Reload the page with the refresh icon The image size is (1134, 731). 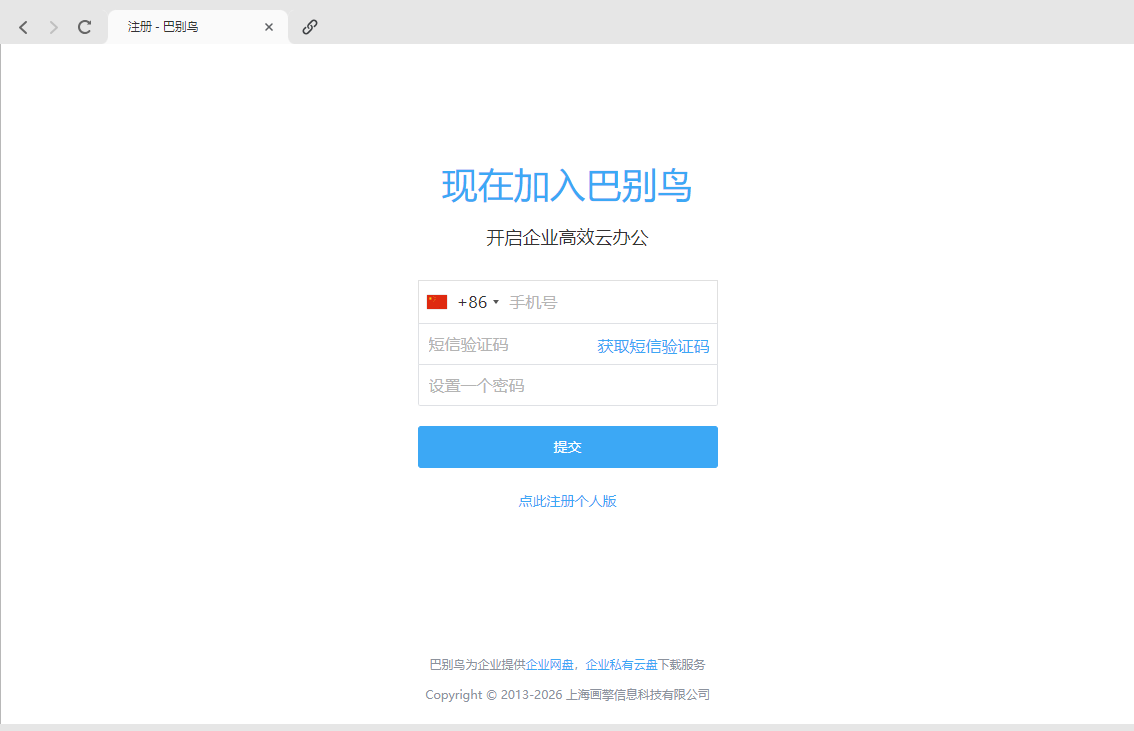(85, 27)
